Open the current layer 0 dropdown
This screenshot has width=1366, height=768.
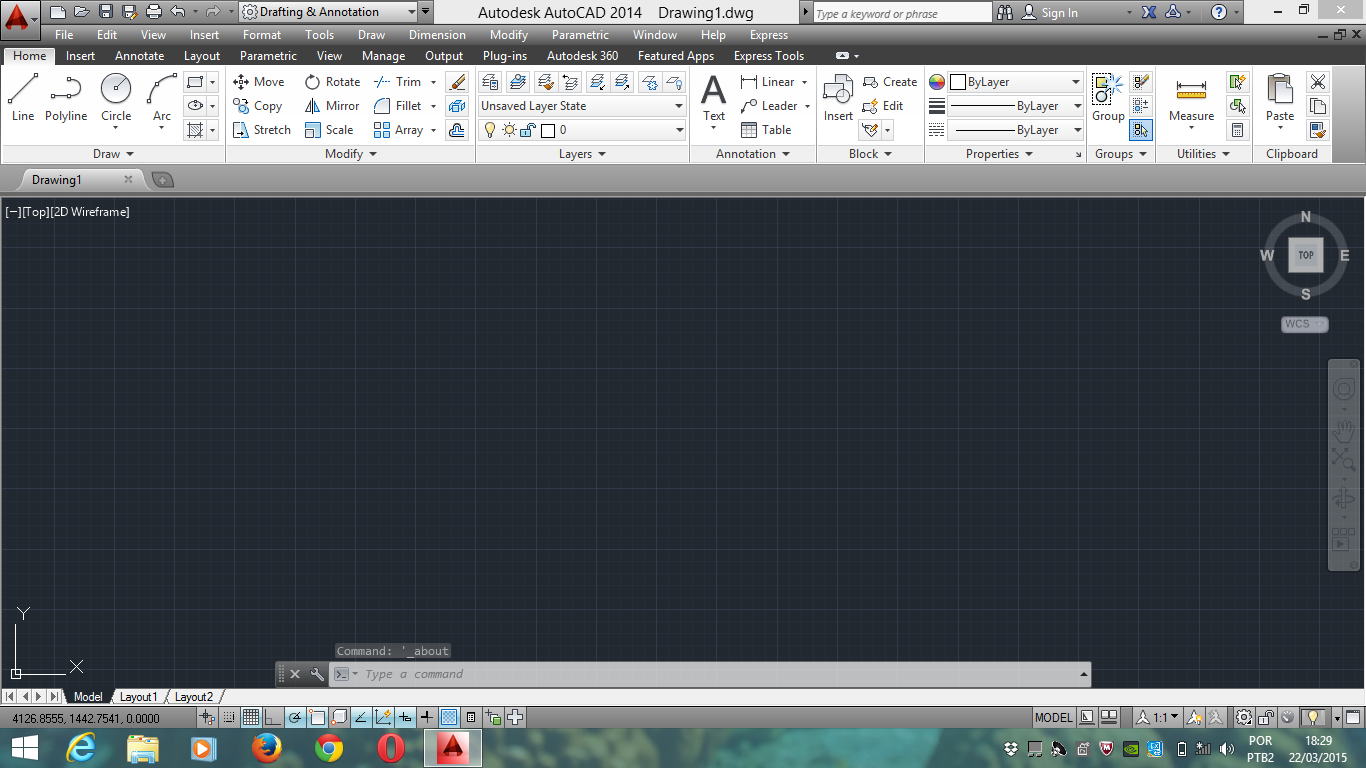point(582,130)
